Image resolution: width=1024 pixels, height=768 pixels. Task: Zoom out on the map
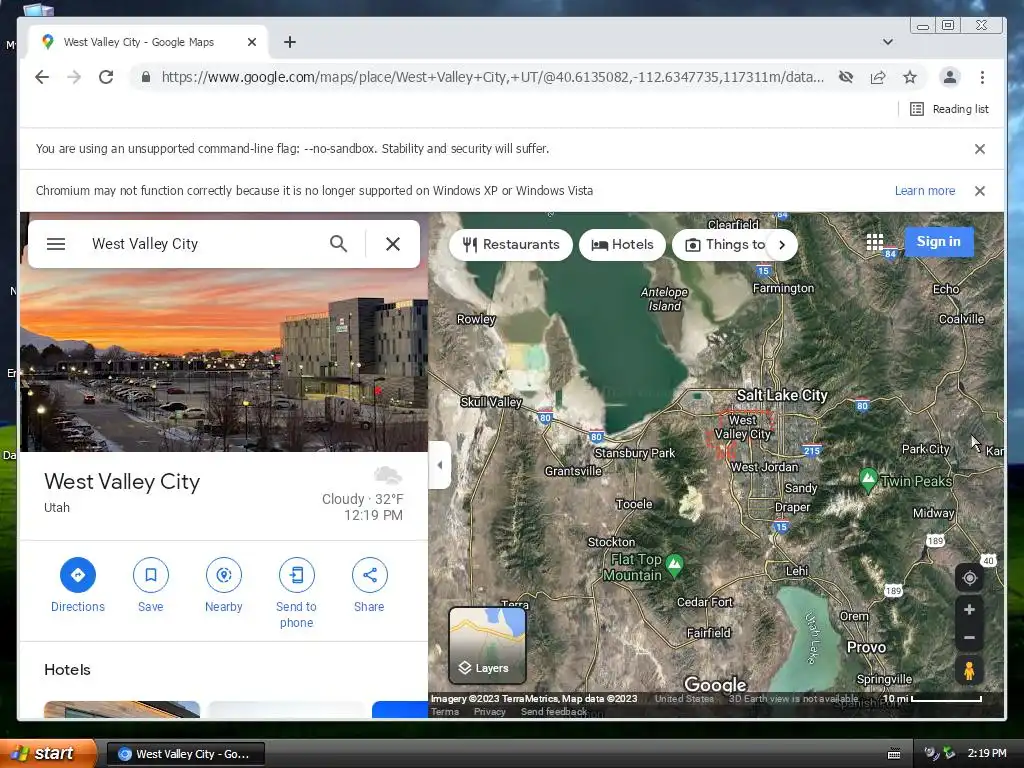pyautogui.click(x=969, y=637)
